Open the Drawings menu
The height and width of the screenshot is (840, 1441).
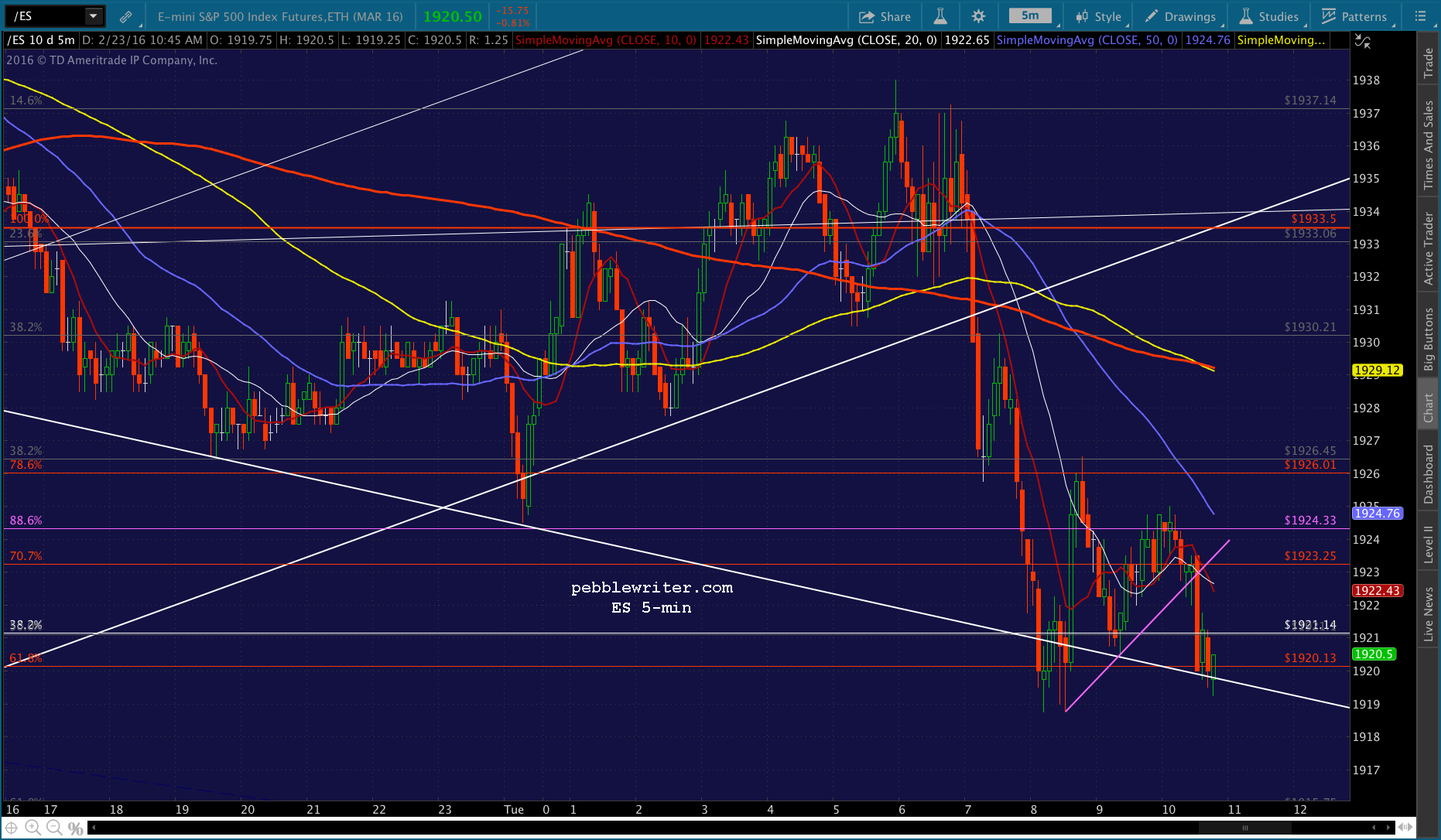coord(1181,16)
